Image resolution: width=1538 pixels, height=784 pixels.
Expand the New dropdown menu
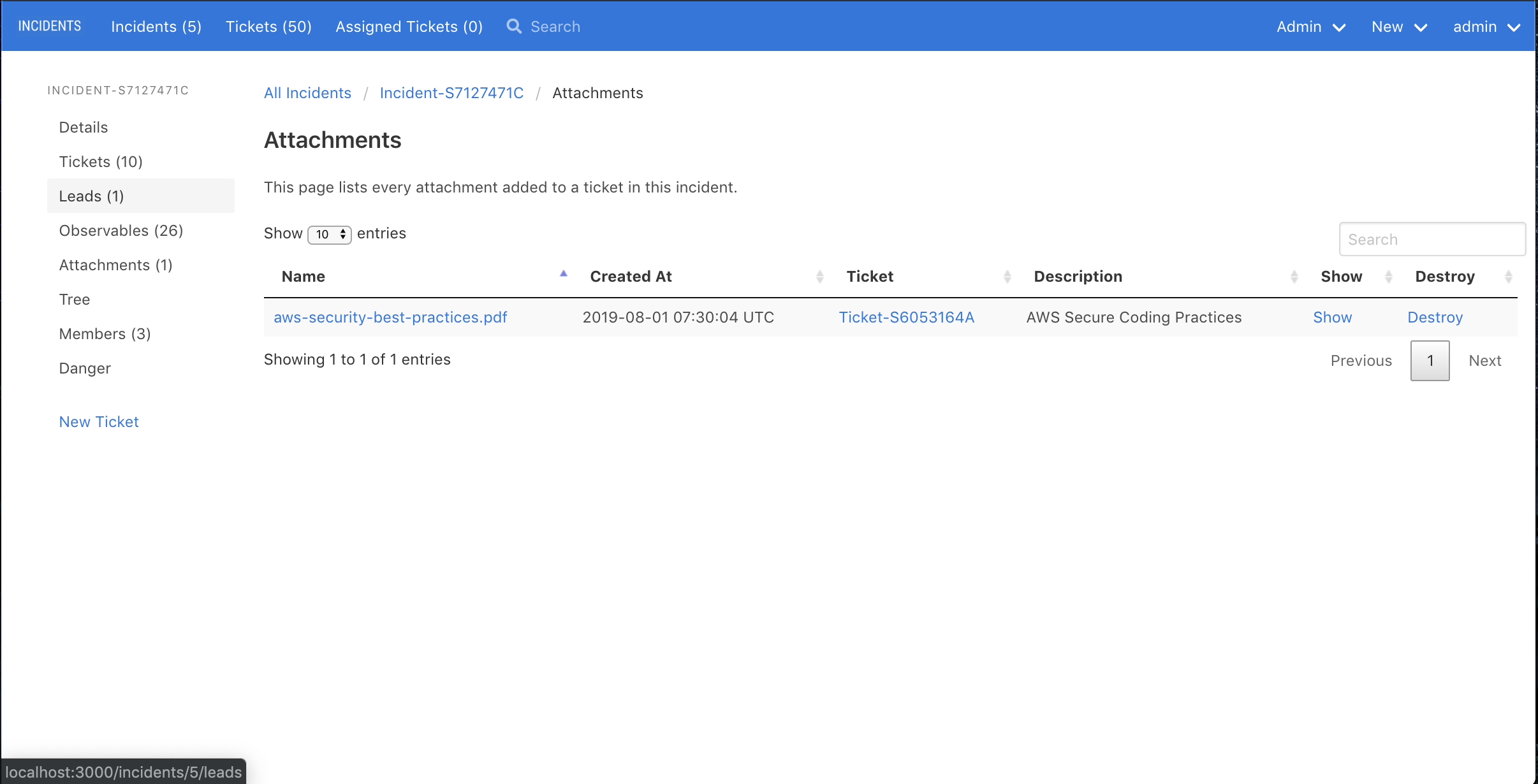click(x=1399, y=26)
